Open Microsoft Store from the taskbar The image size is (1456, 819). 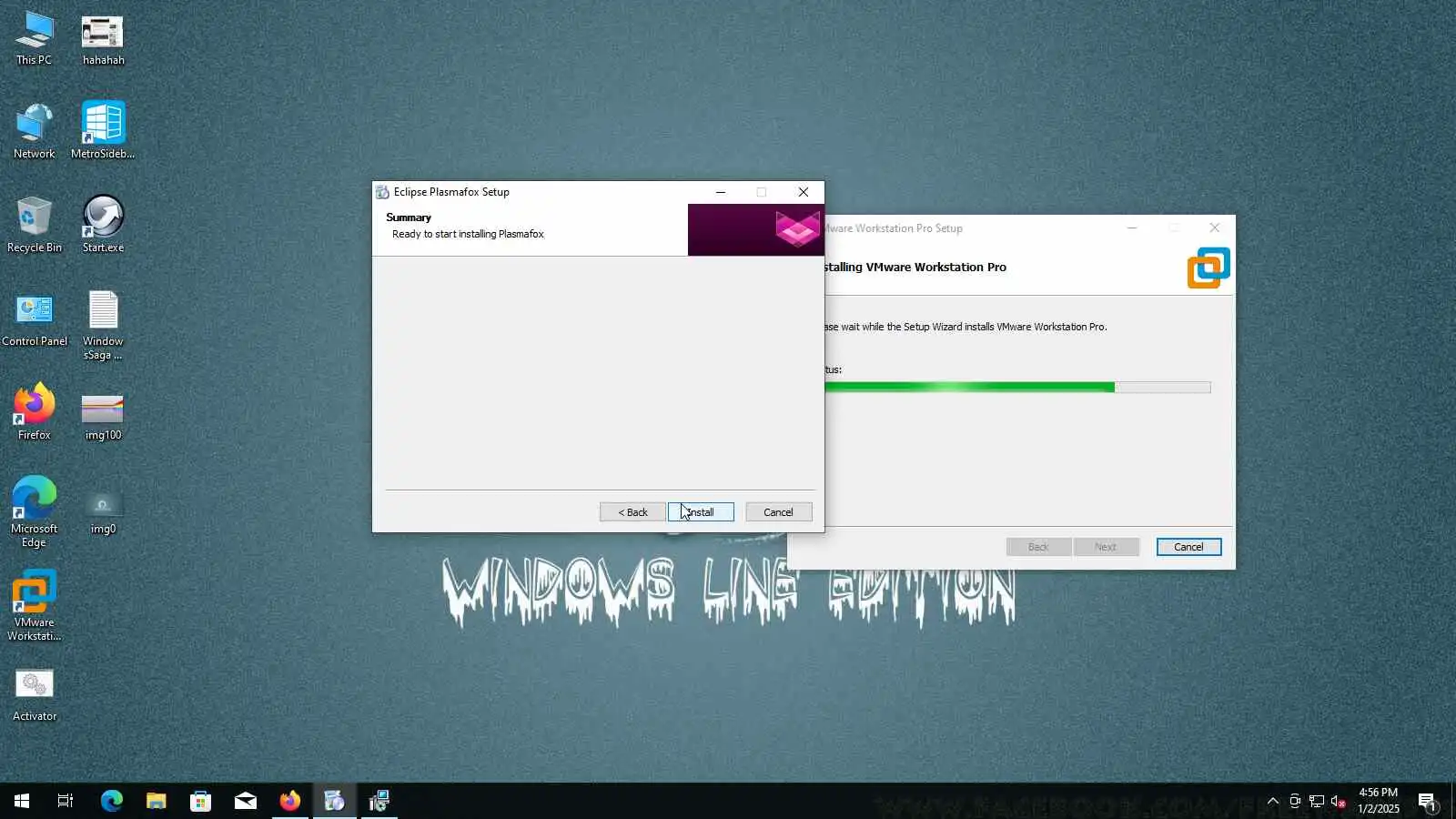200,801
